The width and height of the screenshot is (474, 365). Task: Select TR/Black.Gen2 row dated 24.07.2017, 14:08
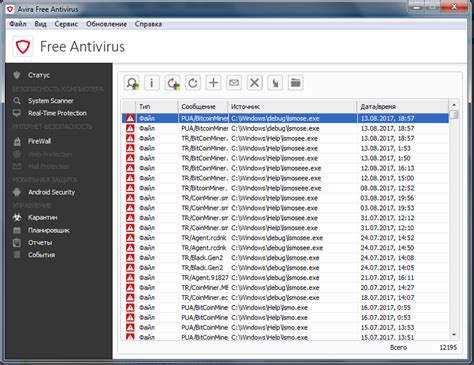(x=285, y=258)
